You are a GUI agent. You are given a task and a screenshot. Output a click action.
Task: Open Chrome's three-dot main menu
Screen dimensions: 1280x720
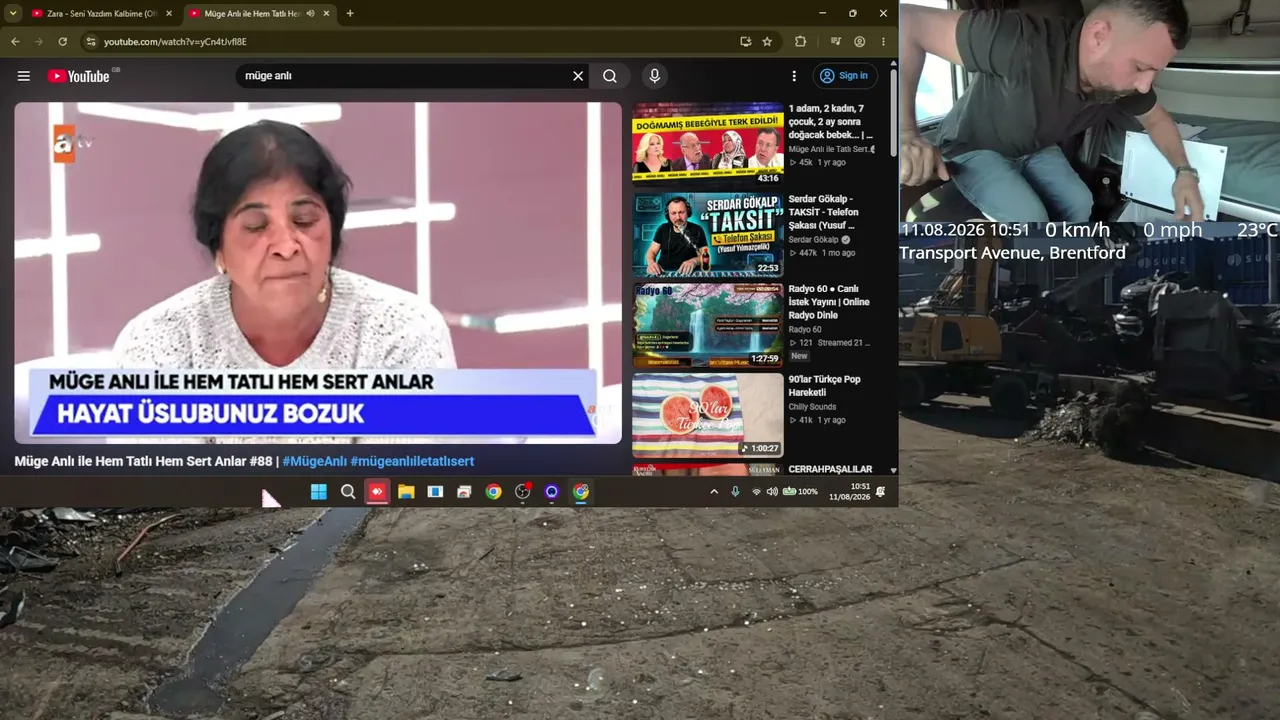883,42
